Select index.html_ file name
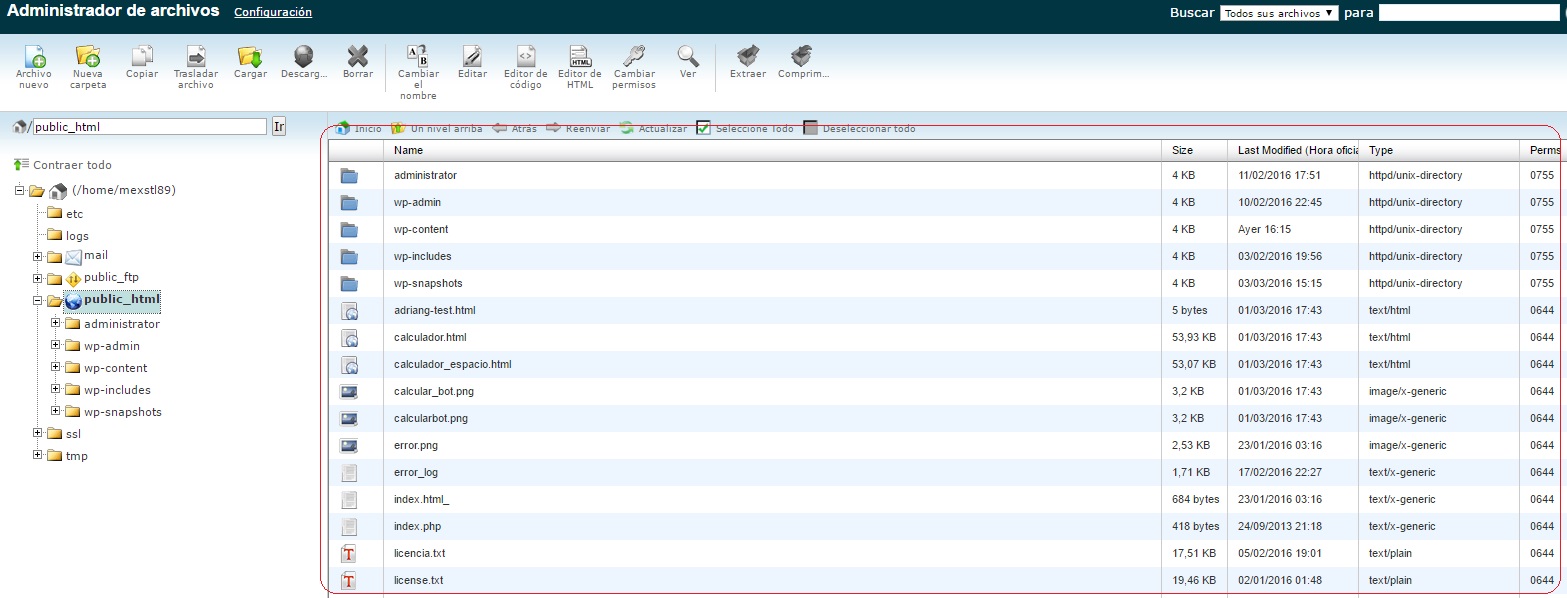1567x598 pixels. 422,499
